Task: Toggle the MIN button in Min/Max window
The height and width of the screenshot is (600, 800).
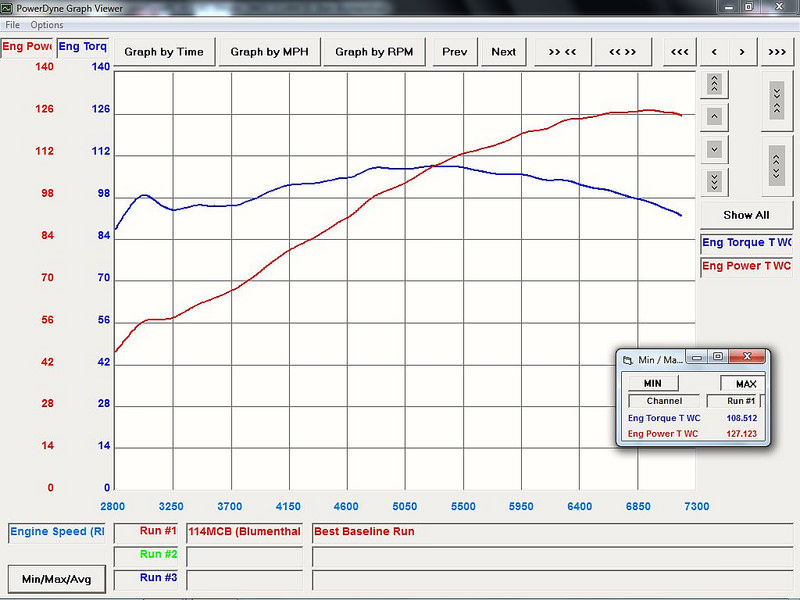Action: click(x=651, y=383)
